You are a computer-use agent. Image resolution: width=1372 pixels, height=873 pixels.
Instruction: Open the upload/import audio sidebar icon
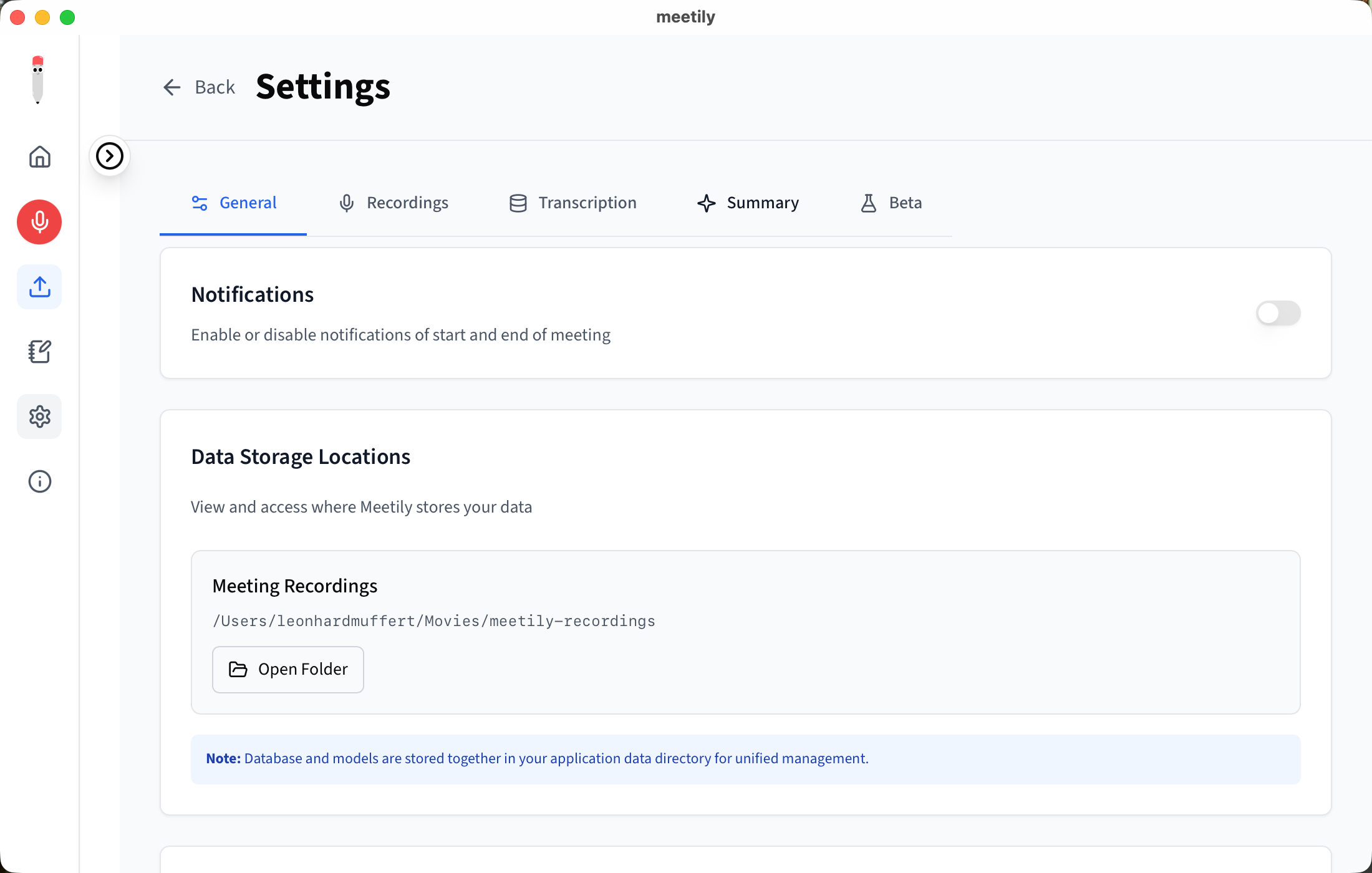pos(39,287)
